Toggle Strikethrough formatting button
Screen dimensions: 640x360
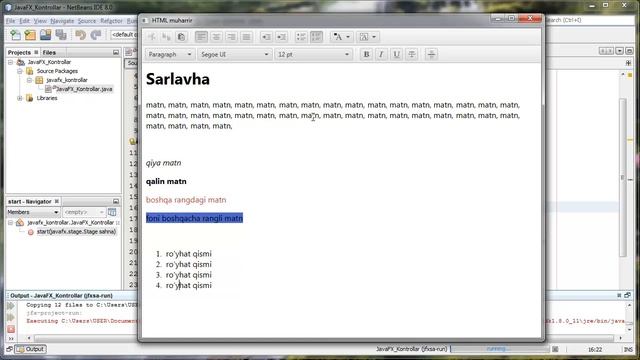pyautogui.click(x=411, y=54)
